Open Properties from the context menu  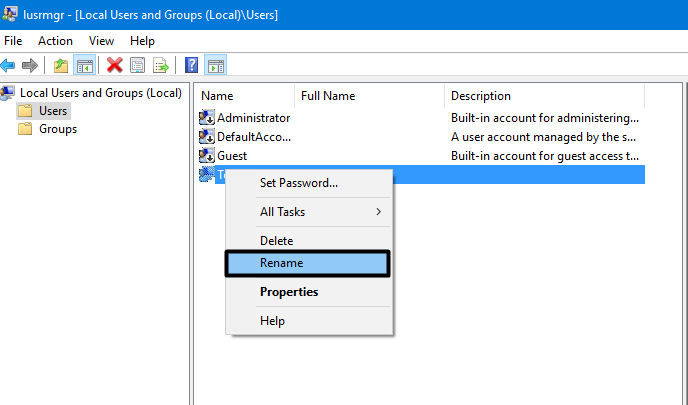pos(309,292)
